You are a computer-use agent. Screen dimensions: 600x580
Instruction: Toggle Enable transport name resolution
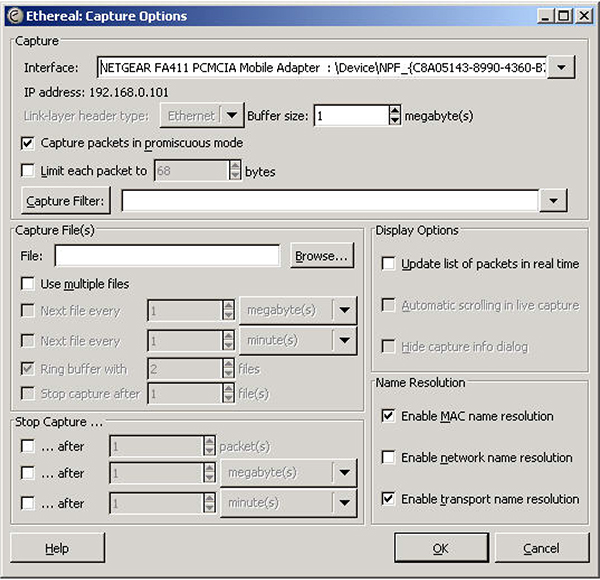(x=388, y=499)
